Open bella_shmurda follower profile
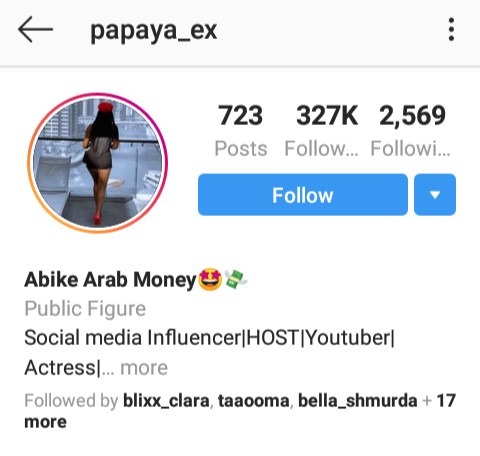480x456 pixels. (357, 400)
